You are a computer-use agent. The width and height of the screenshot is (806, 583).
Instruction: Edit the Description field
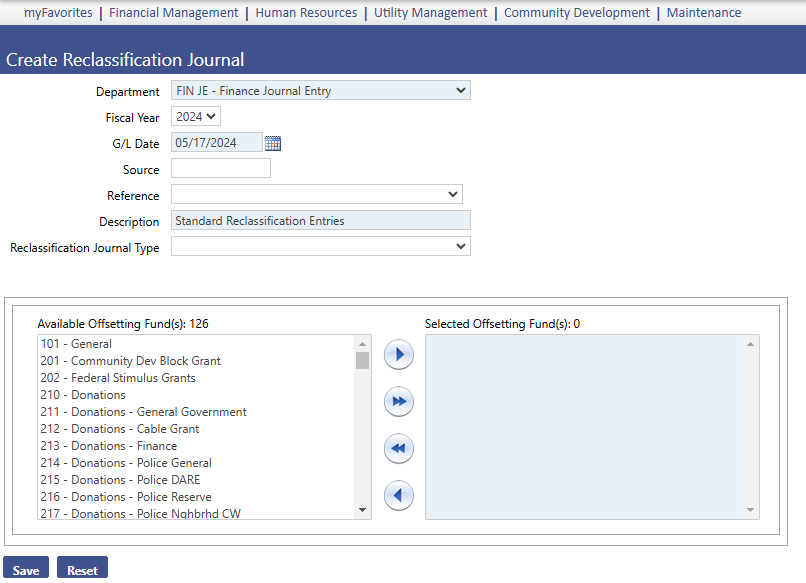click(321, 221)
